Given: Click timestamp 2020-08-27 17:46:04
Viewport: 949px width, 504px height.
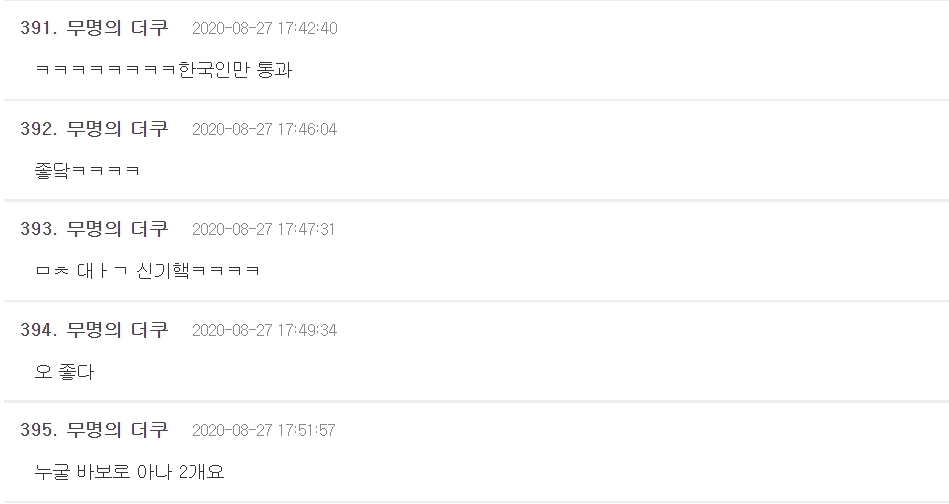Looking at the screenshot, I should (264, 130).
